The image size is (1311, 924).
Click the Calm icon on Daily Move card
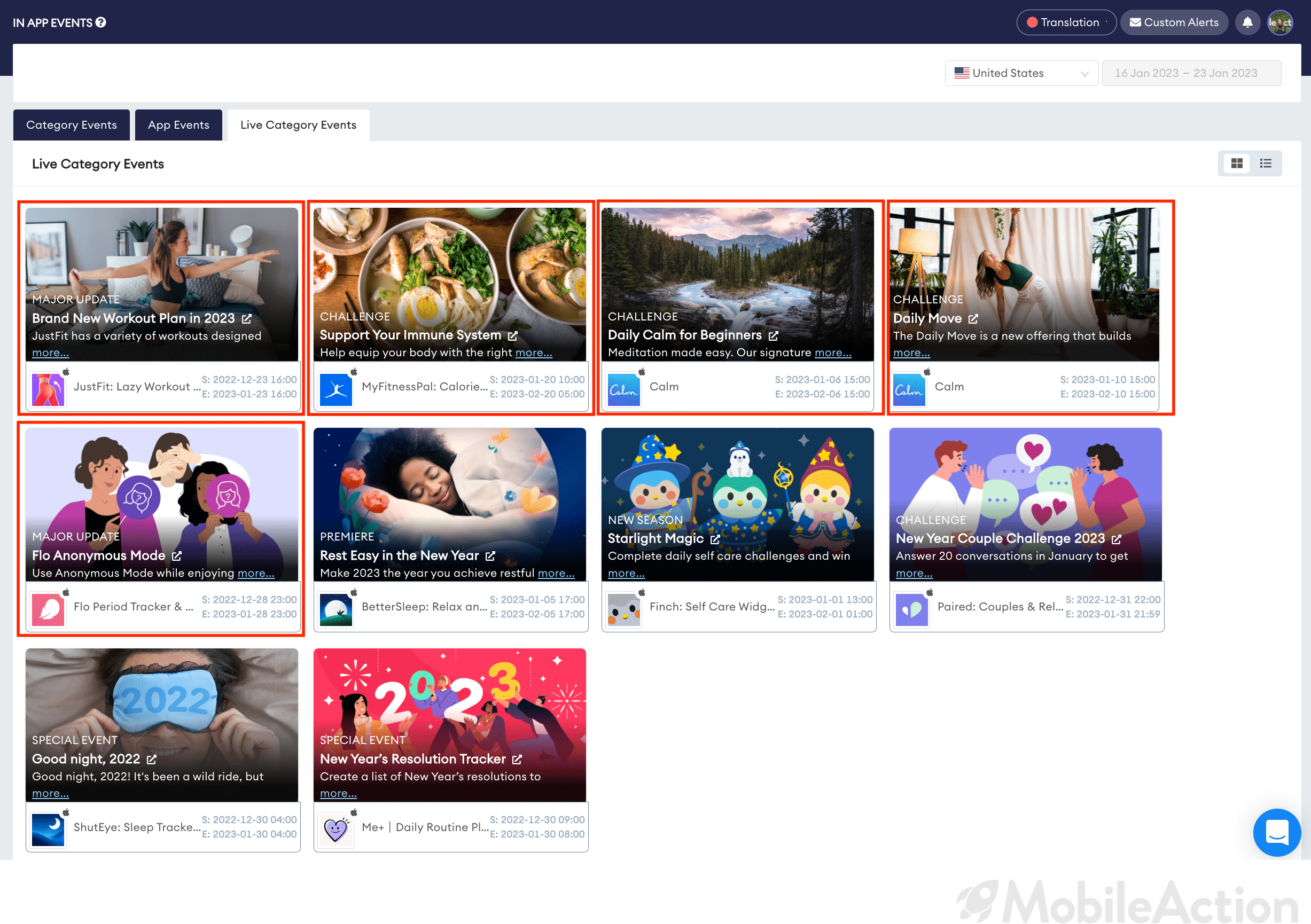[909, 389]
